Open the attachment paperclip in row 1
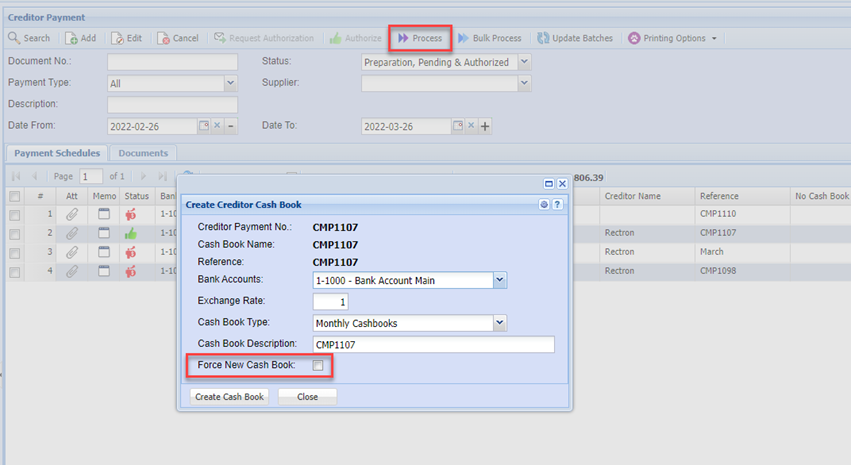The width and height of the screenshot is (851, 465). pyautogui.click(x=72, y=214)
